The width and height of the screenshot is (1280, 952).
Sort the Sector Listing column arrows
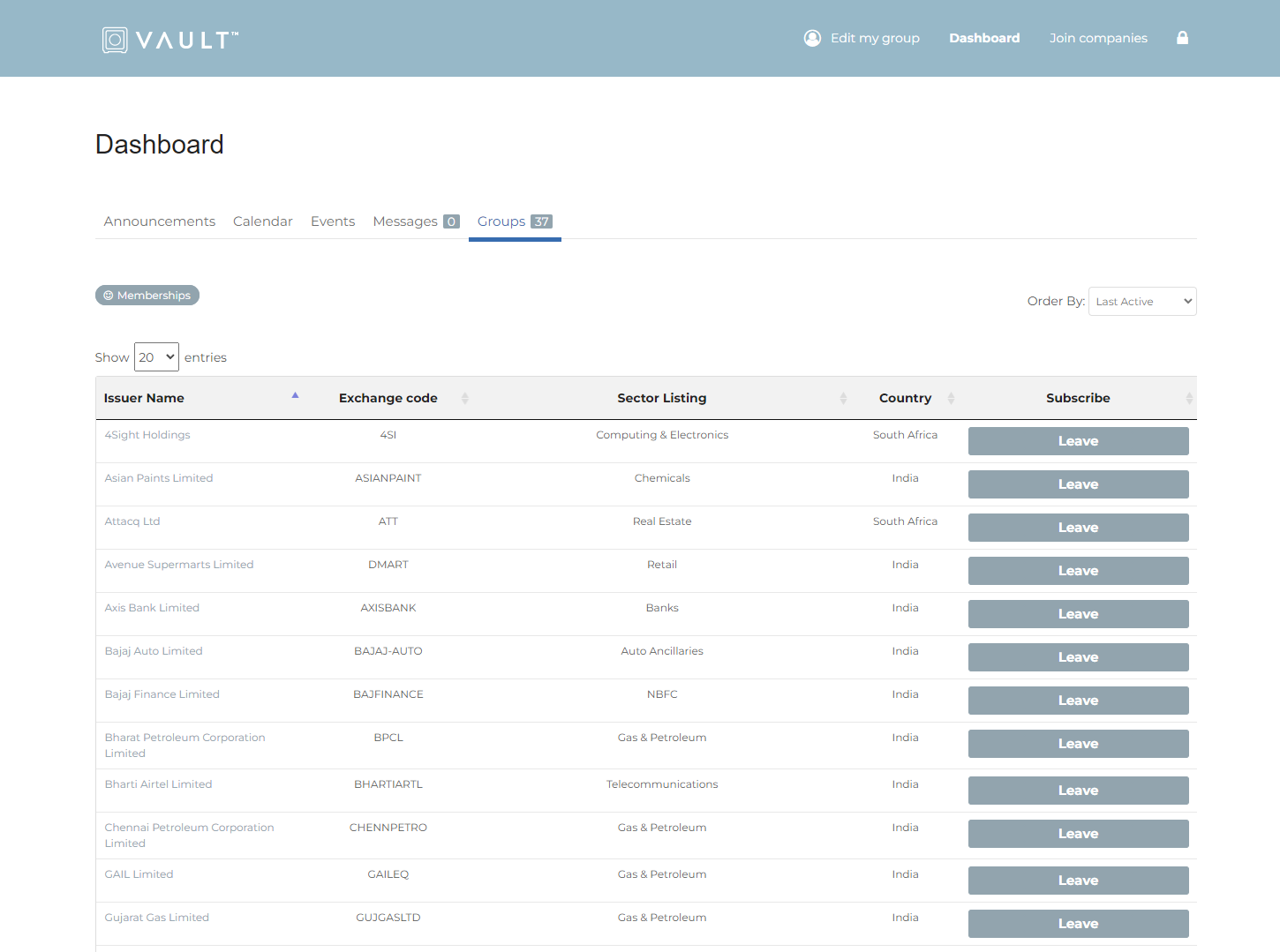843,399
